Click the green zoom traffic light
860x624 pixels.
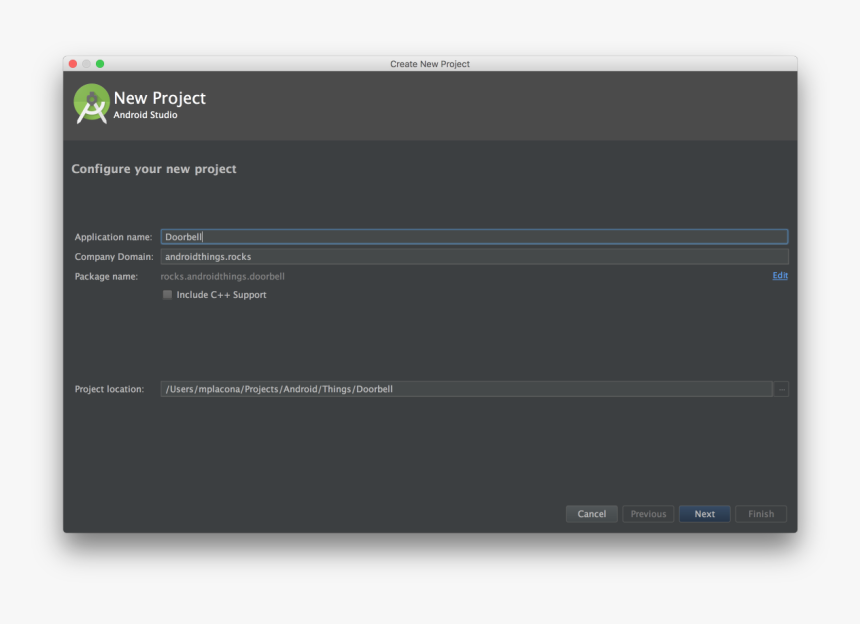pyautogui.click(x=99, y=62)
